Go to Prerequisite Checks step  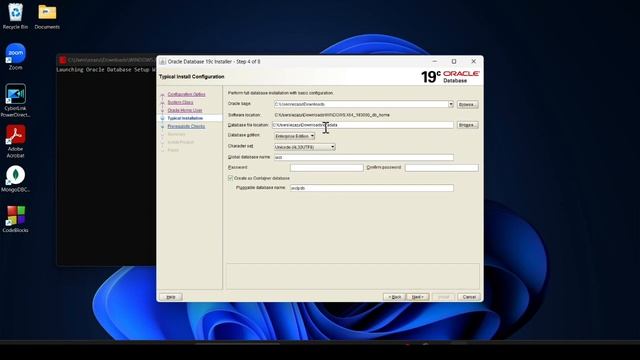tap(186, 126)
